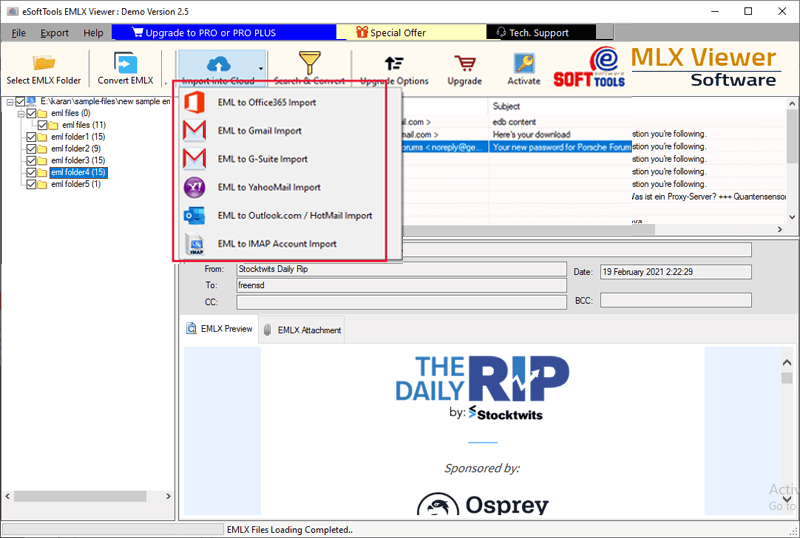The image size is (800, 538).
Task: Open the Convert EMLX tool
Action: [x=125, y=69]
